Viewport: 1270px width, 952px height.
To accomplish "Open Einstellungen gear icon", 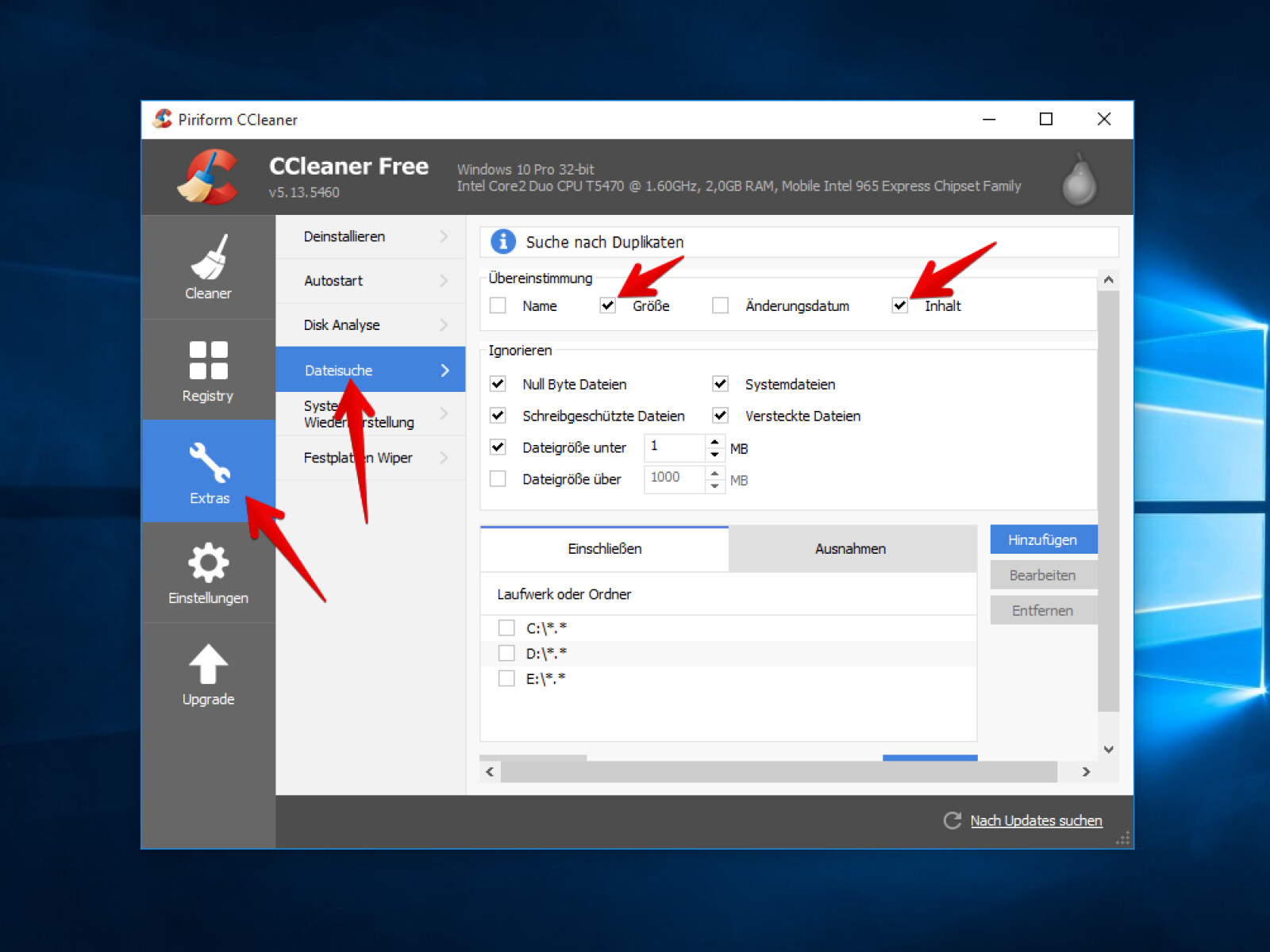I will click(x=209, y=562).
